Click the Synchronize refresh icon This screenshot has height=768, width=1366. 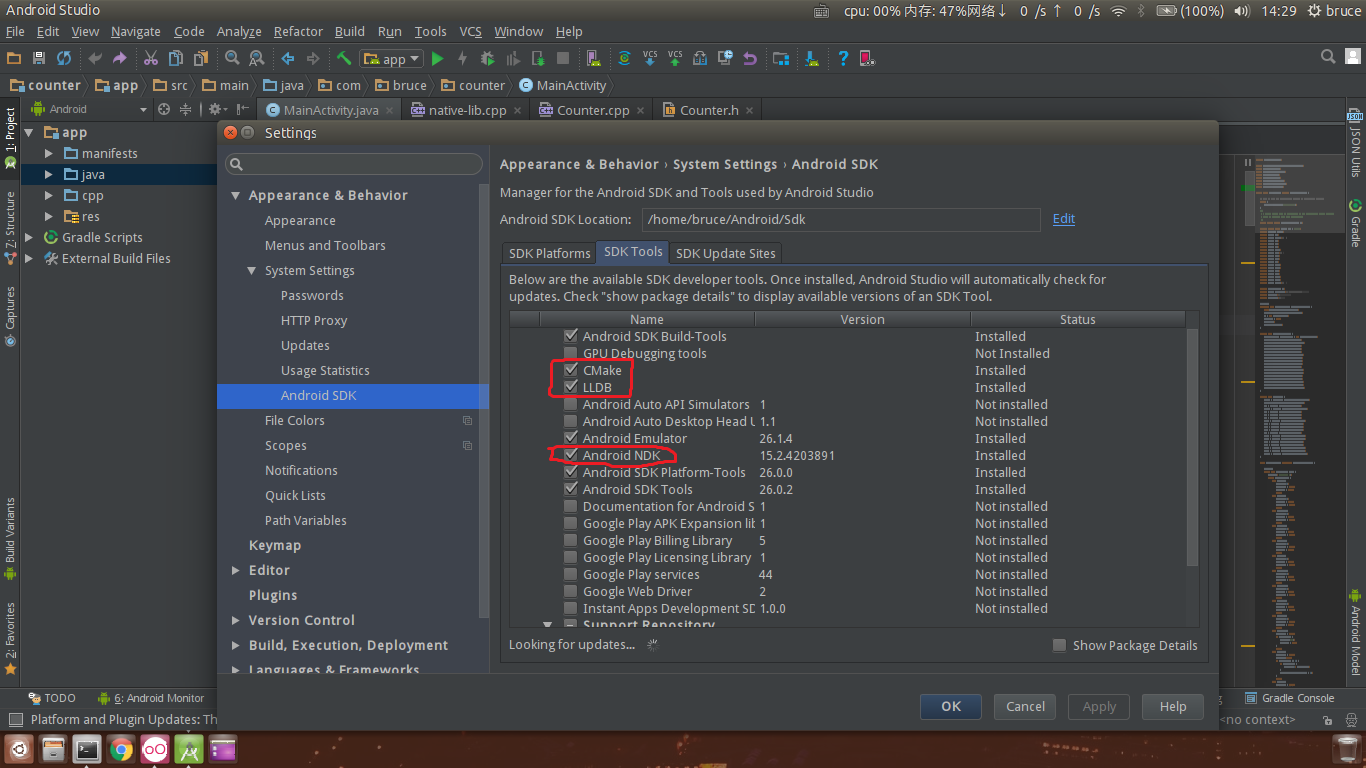pos(64,59)
